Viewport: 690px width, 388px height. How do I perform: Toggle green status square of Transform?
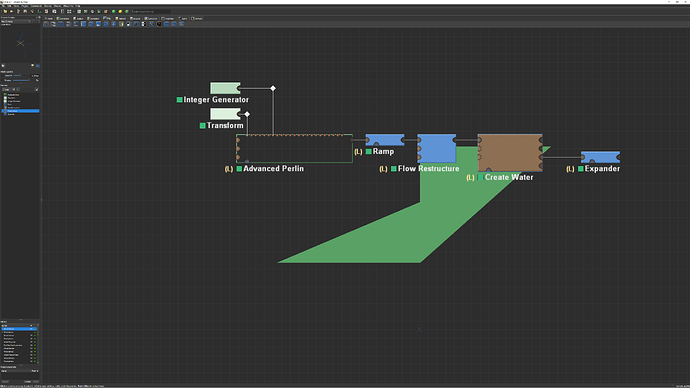(x=203, y=126)
